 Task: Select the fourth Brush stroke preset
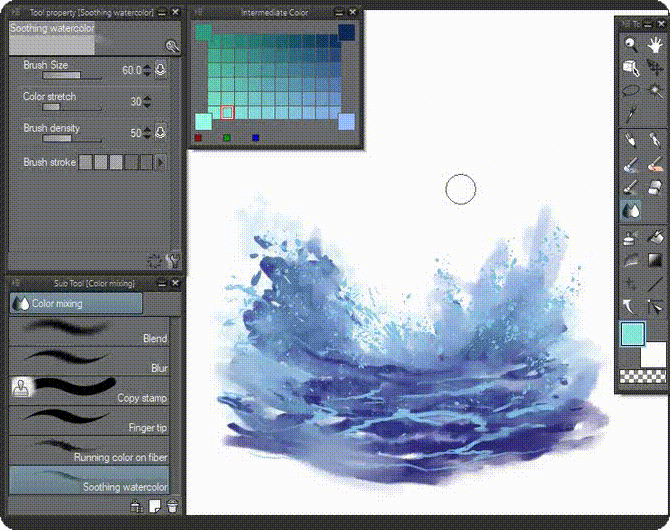point(132,162)
